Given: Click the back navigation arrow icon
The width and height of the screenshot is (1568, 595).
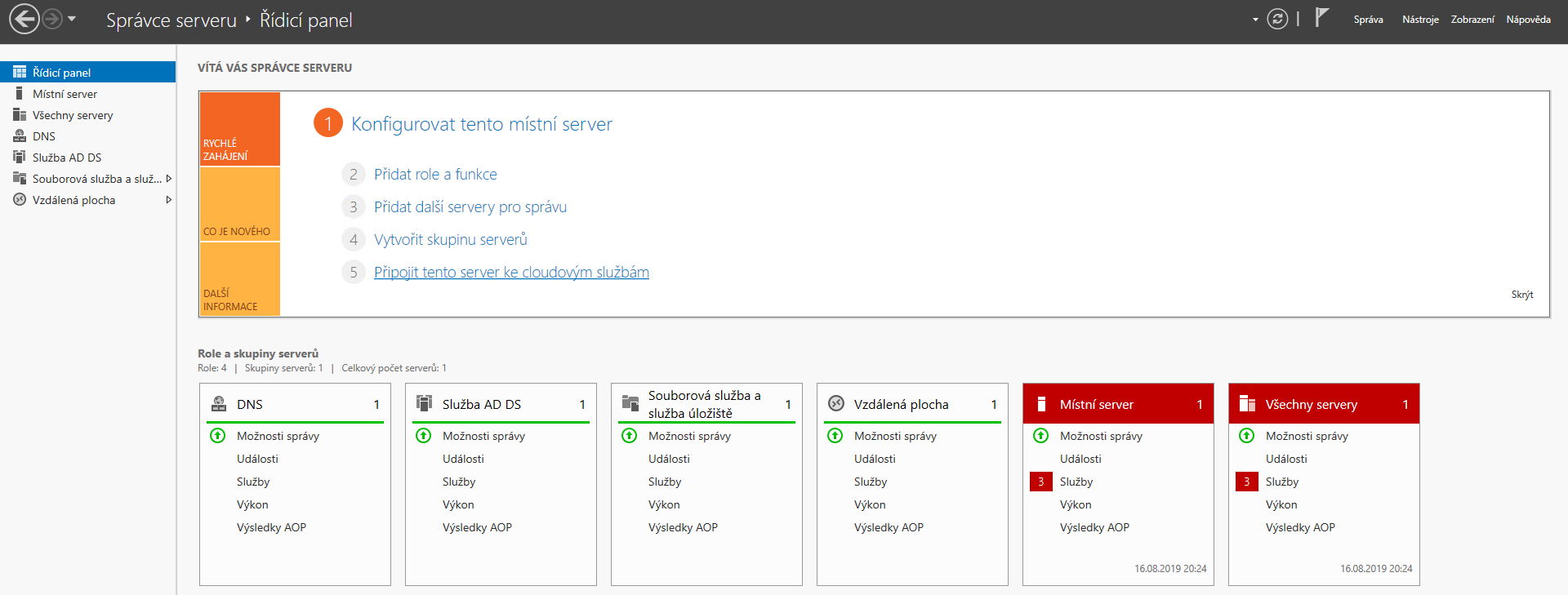Looking at the screenshot, I should 24,20.
